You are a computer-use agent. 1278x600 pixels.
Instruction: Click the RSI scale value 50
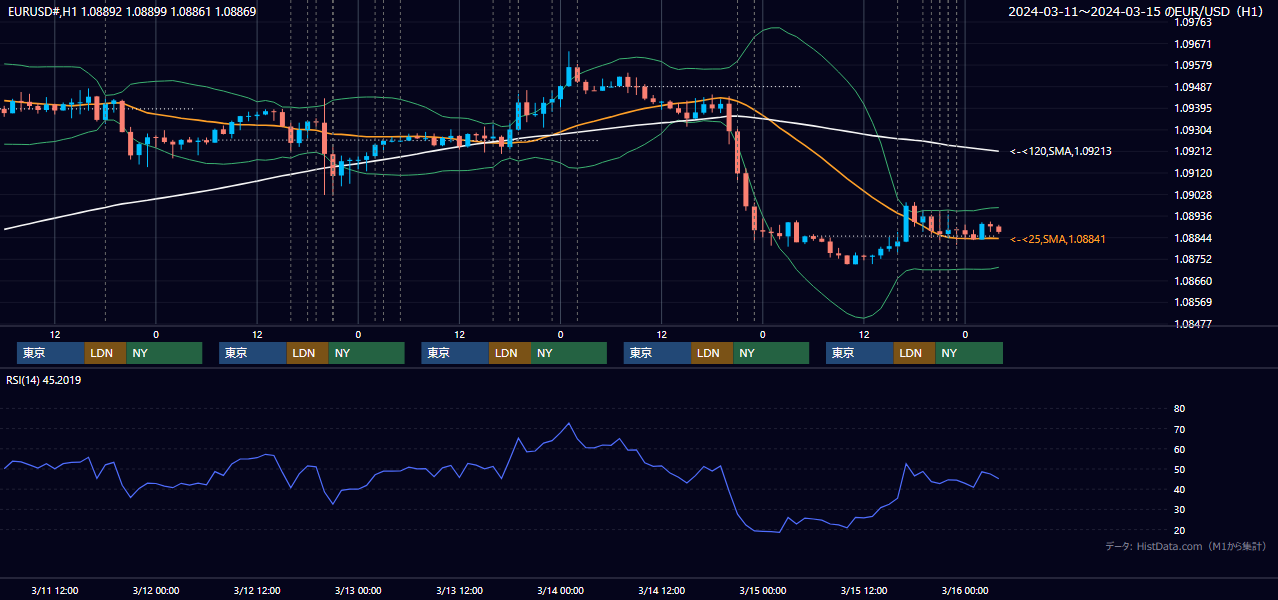[1179, 469]
